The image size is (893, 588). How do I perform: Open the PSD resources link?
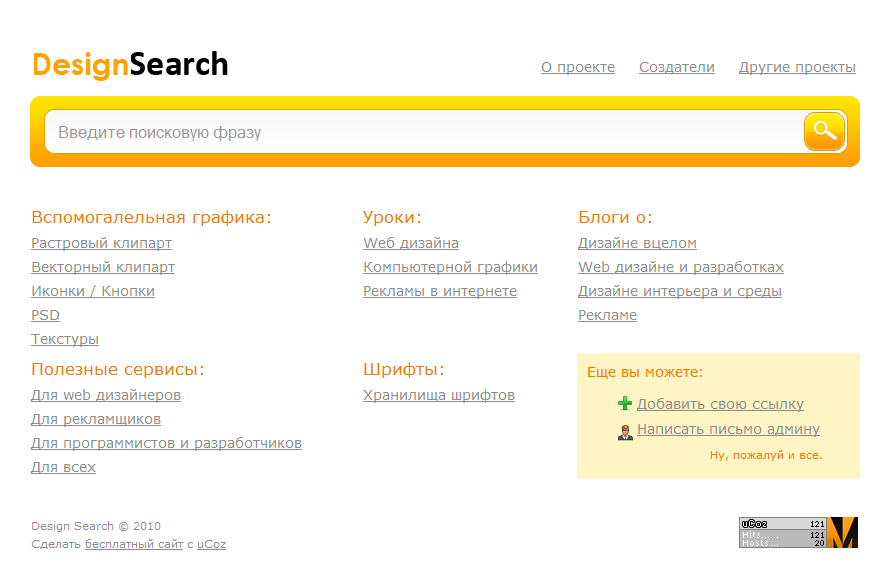[x=44, y=315]
